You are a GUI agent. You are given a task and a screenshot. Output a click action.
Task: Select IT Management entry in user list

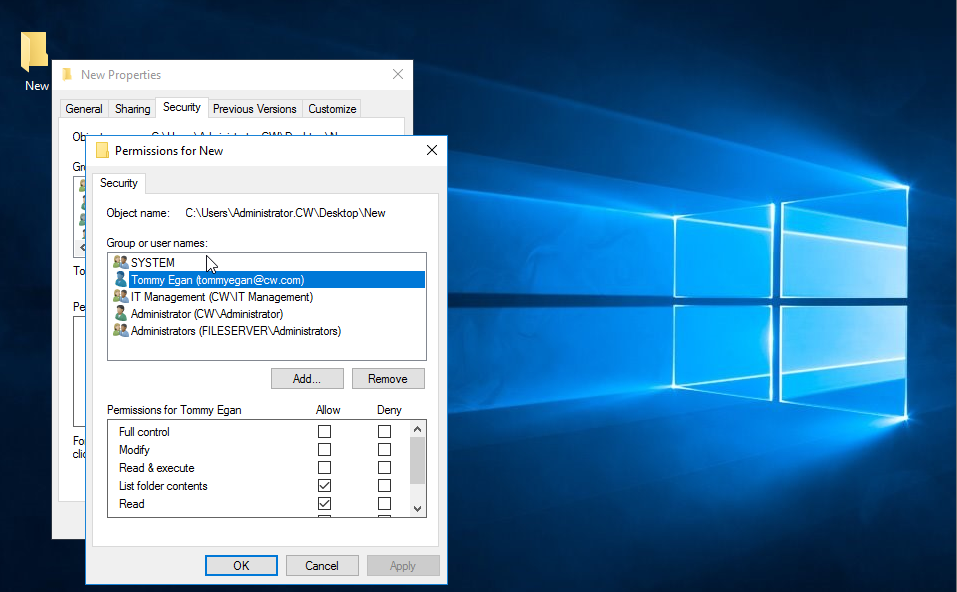pyautogui.click(x=222, y=297)
